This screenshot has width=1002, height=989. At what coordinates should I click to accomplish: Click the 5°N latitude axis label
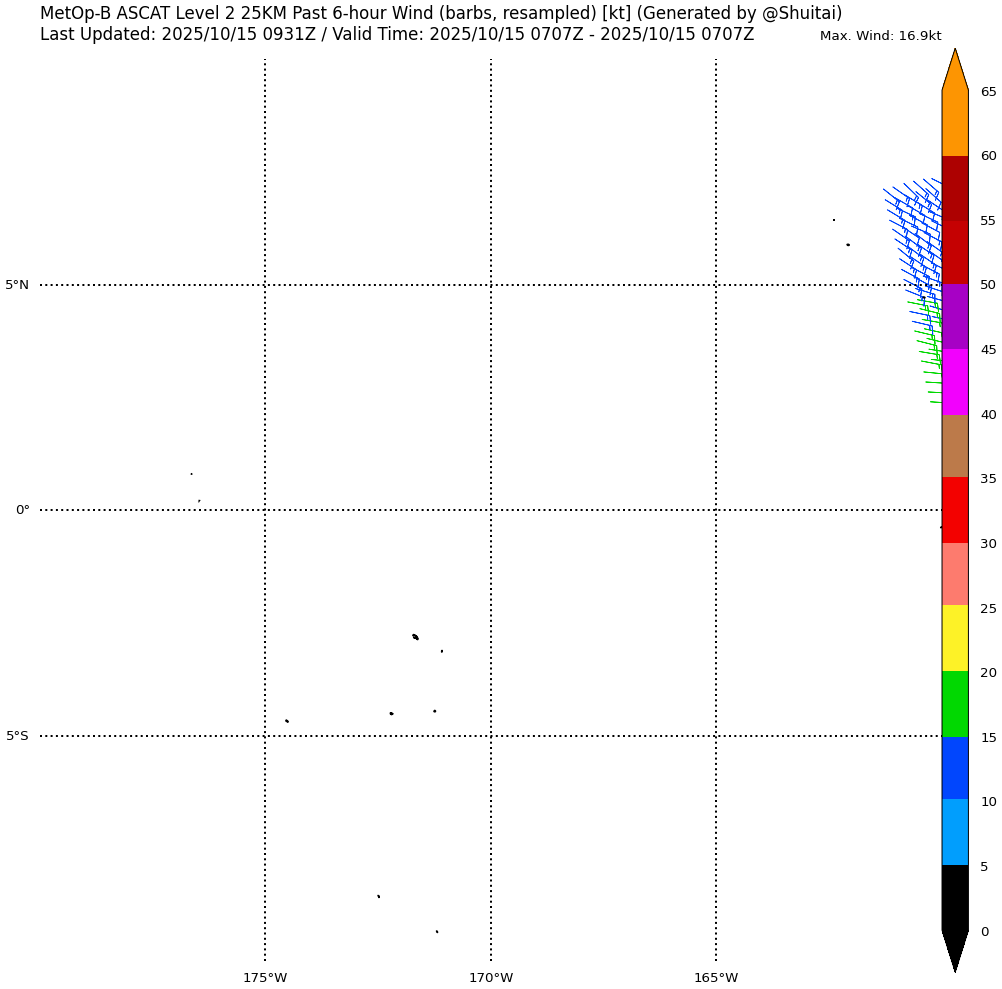point(17,285)
